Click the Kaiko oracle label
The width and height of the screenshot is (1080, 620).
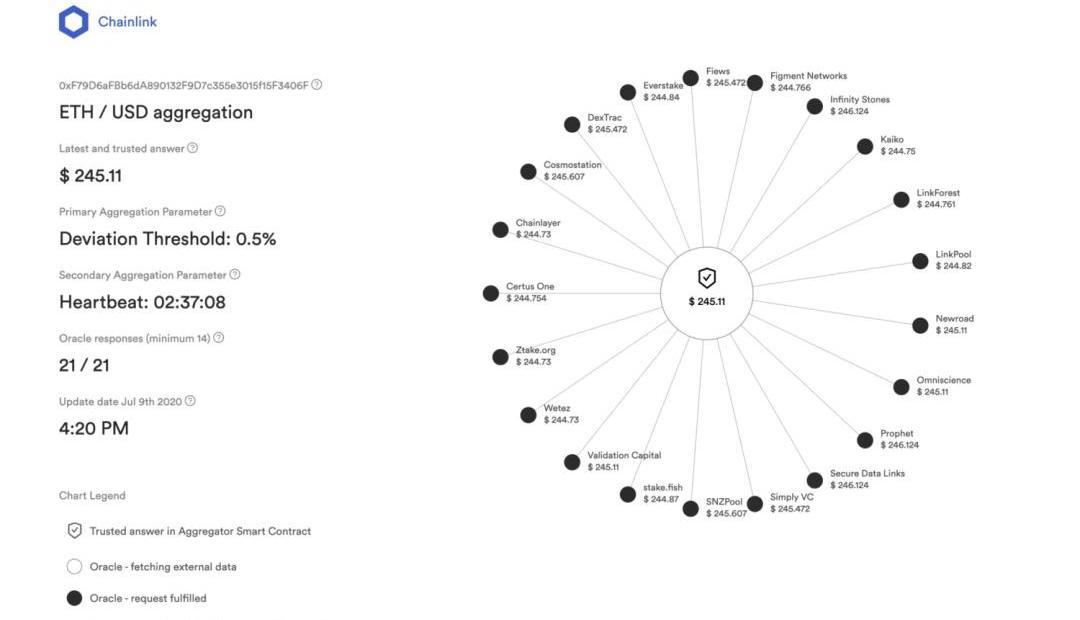click(892, 139)
